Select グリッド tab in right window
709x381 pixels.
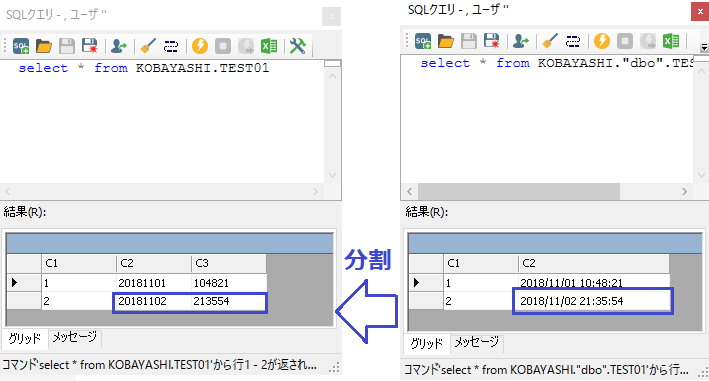tap(426, 343)
